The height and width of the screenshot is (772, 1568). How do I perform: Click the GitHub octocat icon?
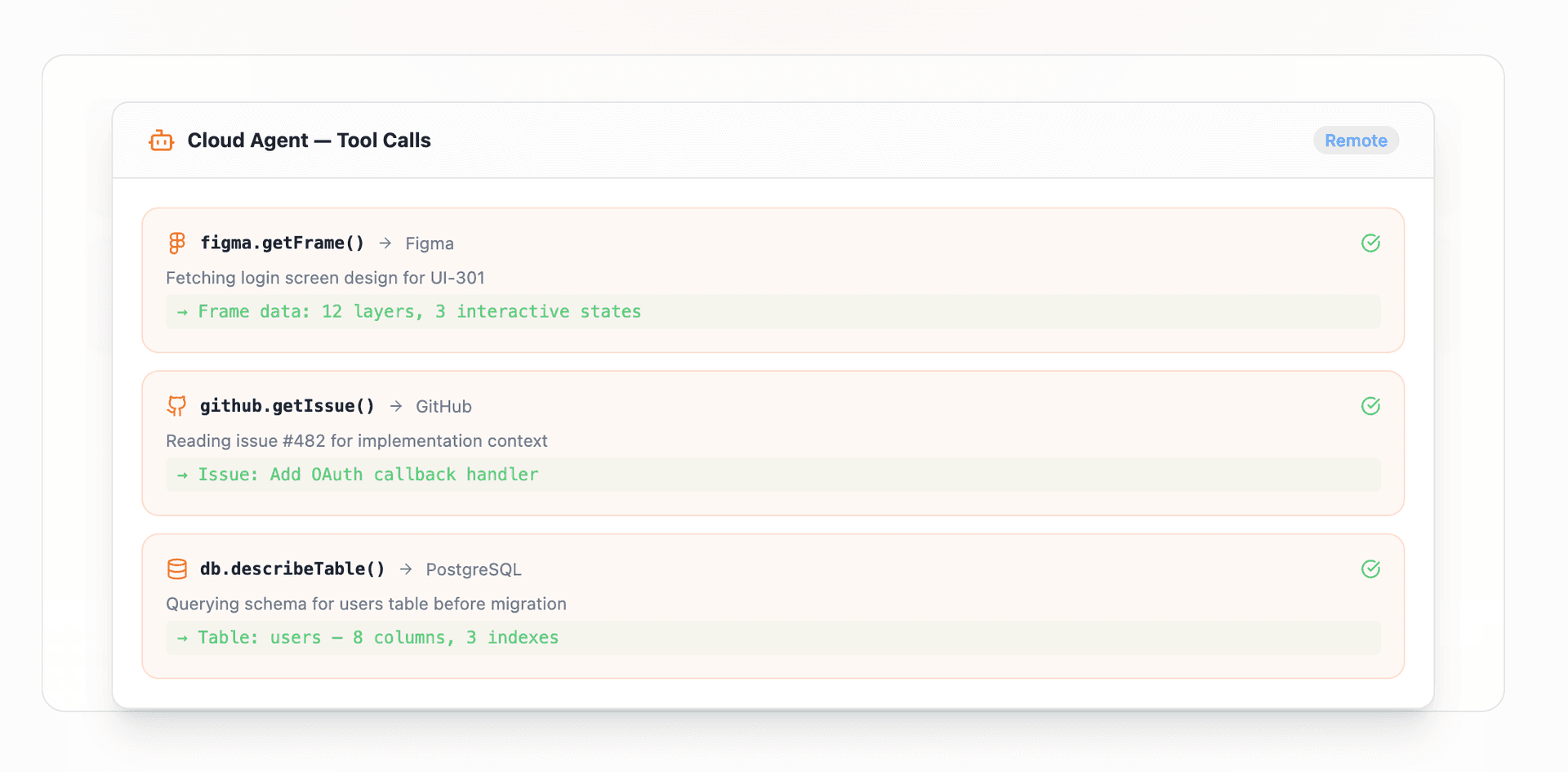176,406
